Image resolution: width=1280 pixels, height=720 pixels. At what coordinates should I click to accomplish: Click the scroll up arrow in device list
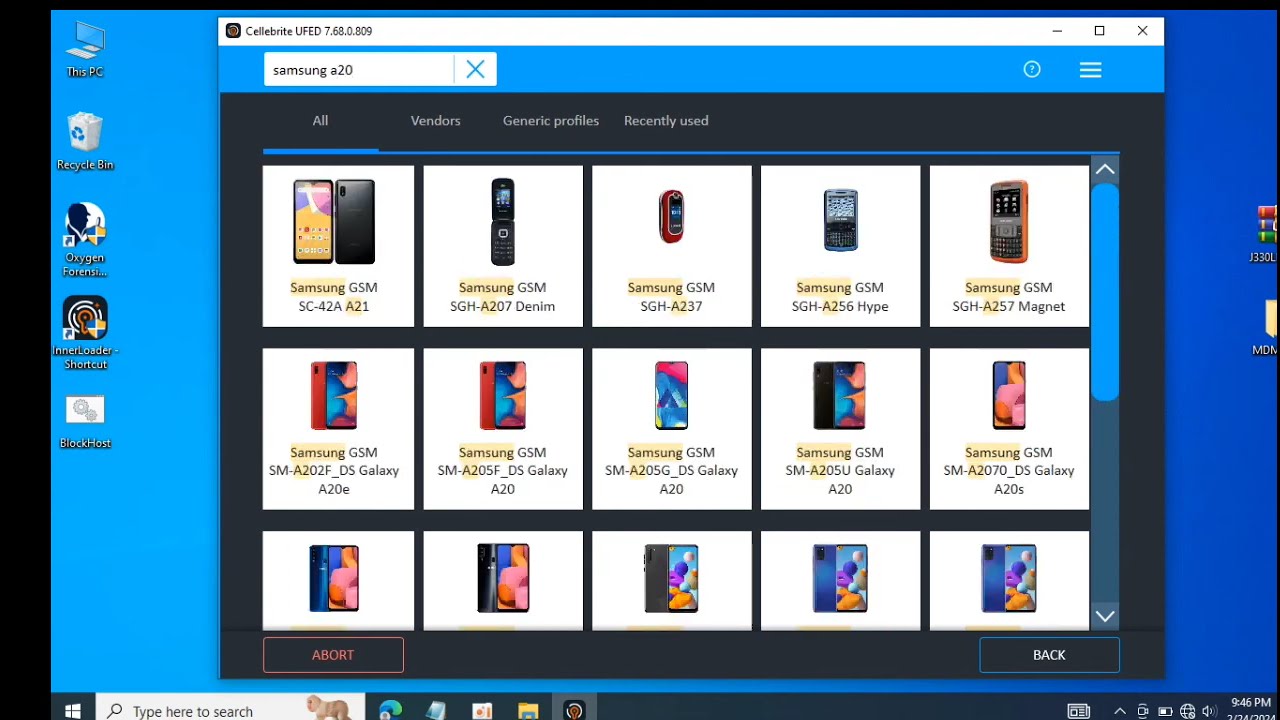point(1105,170)
